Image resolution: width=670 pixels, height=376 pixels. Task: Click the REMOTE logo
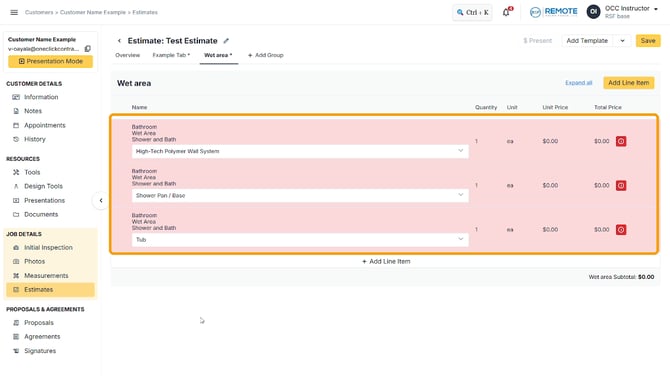[553, 12]
